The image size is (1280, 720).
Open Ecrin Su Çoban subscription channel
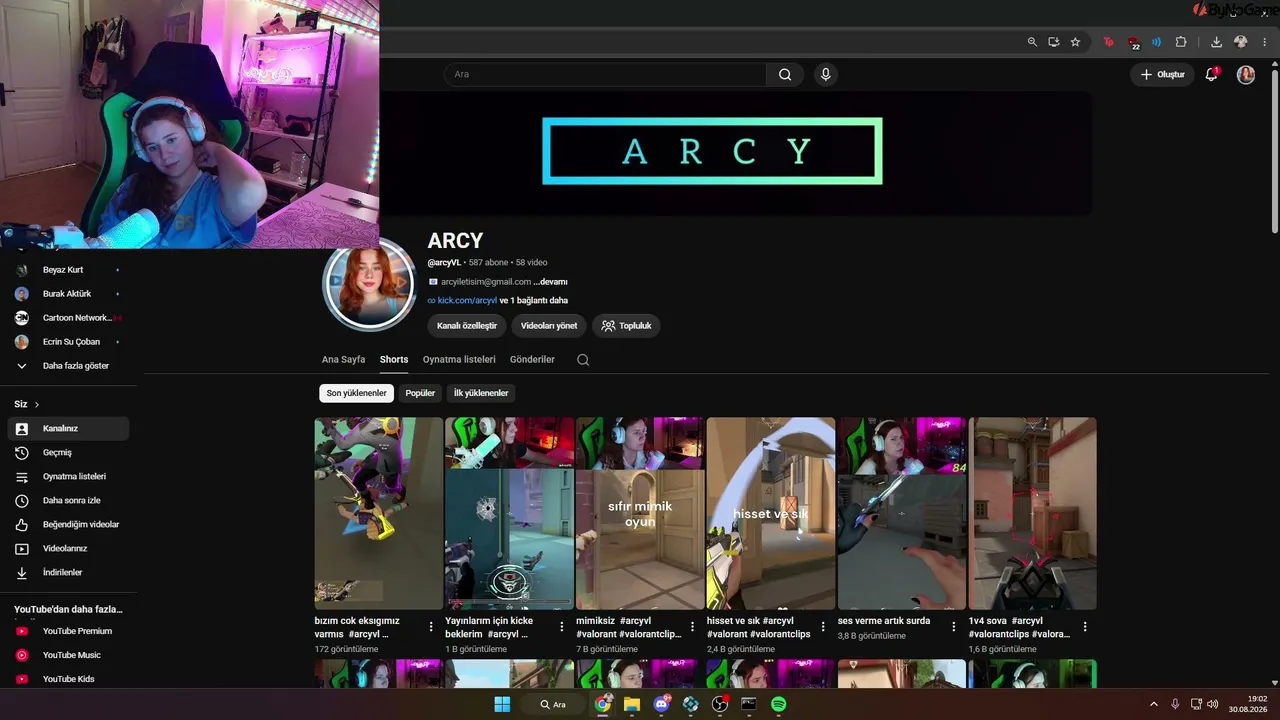(x=68, y=342)
